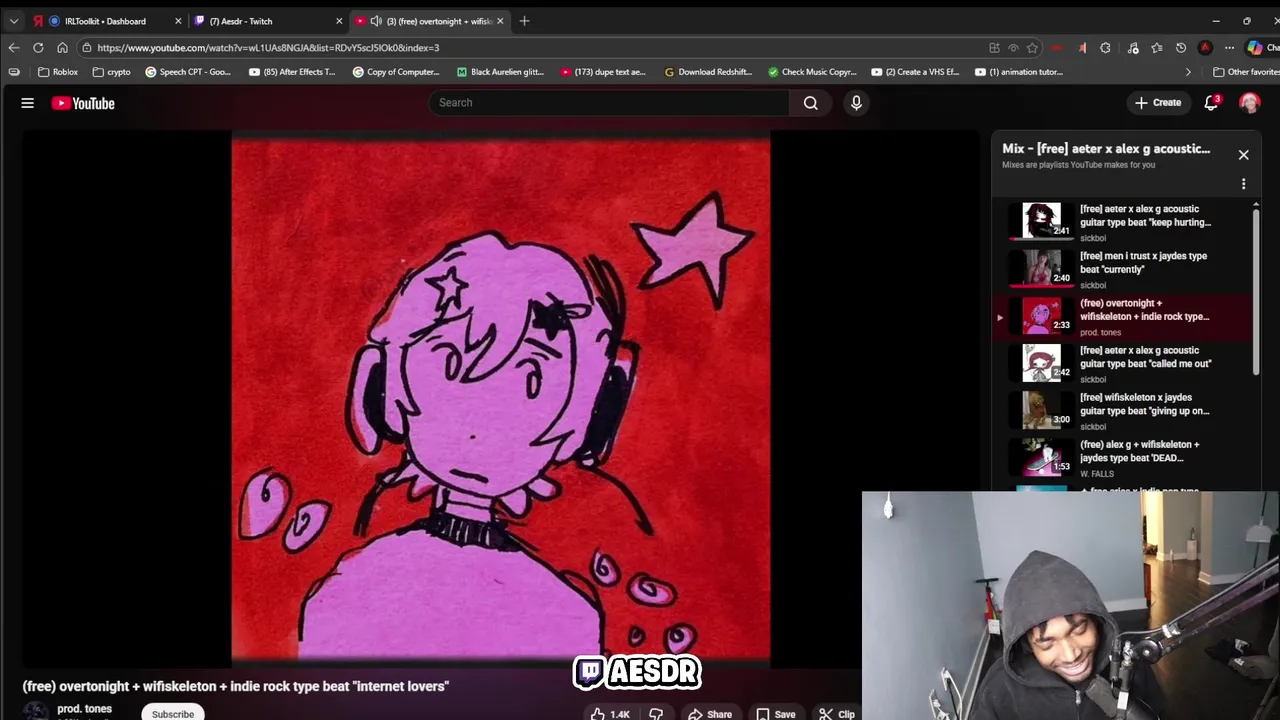This screenshot has height=720, width=1280.
Task: Open the Mix playlist three-dot options
Action: click(1243, 184)
